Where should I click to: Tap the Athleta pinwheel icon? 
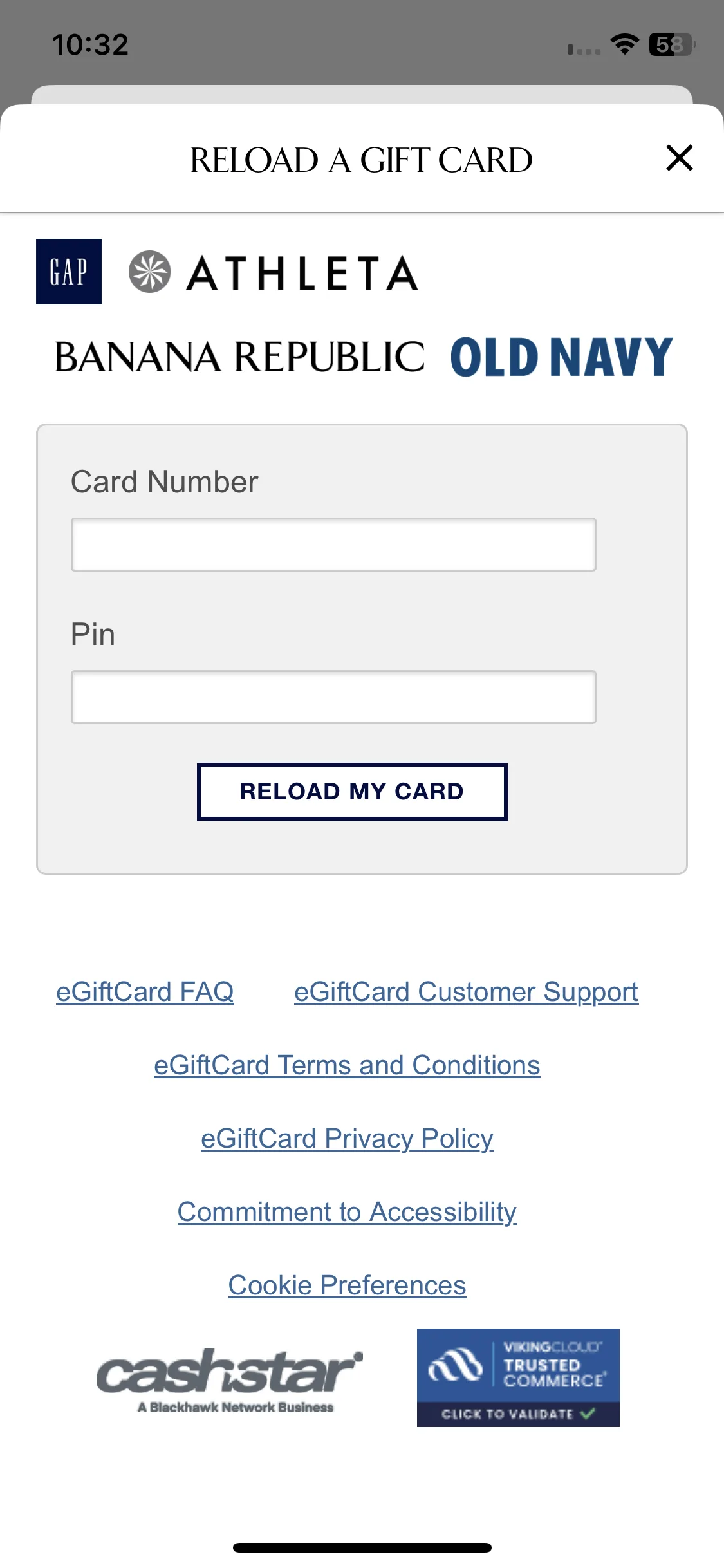[x=149, y=272]
